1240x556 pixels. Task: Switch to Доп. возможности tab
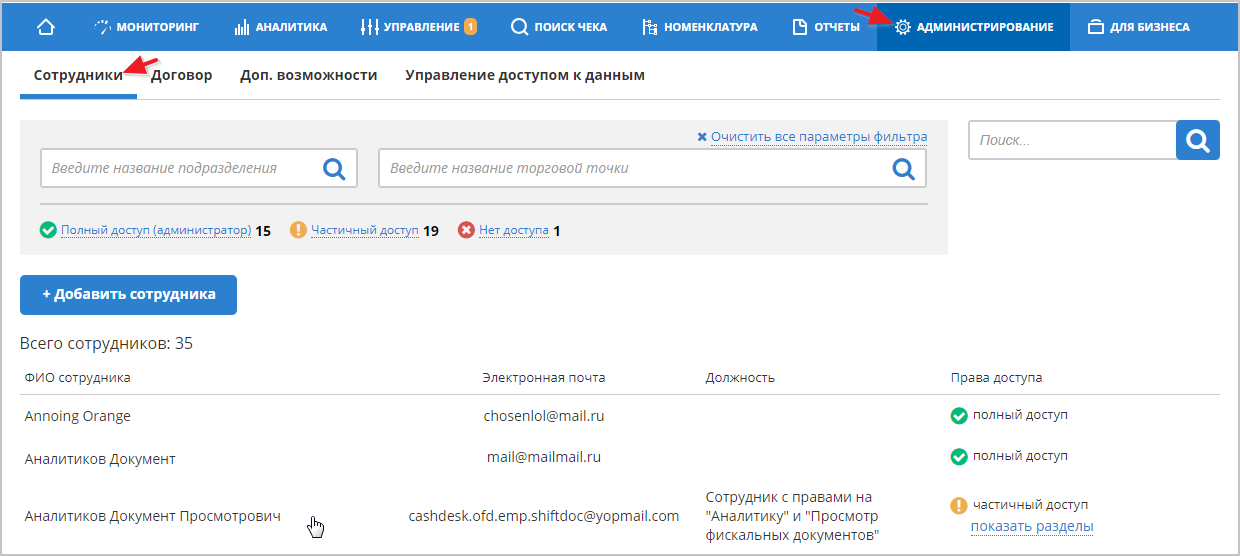tap(308, 75)
